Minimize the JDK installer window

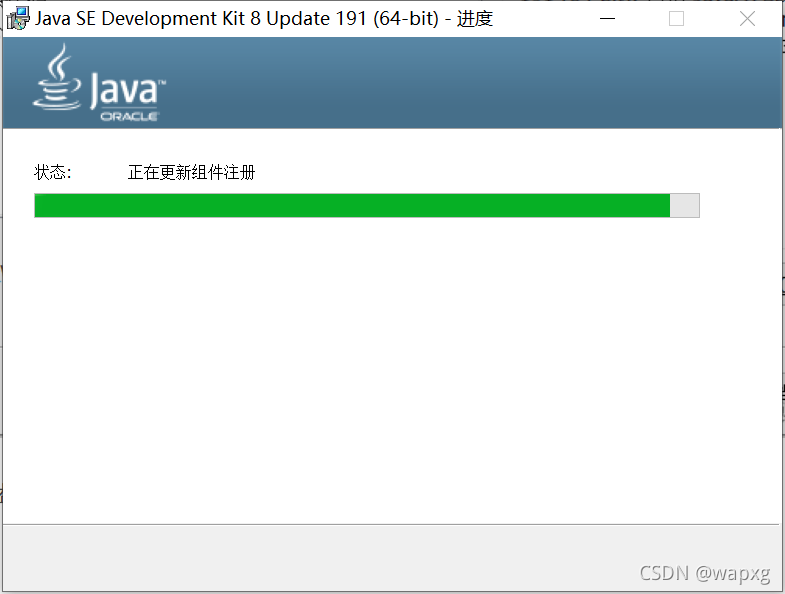pos(607,19)
